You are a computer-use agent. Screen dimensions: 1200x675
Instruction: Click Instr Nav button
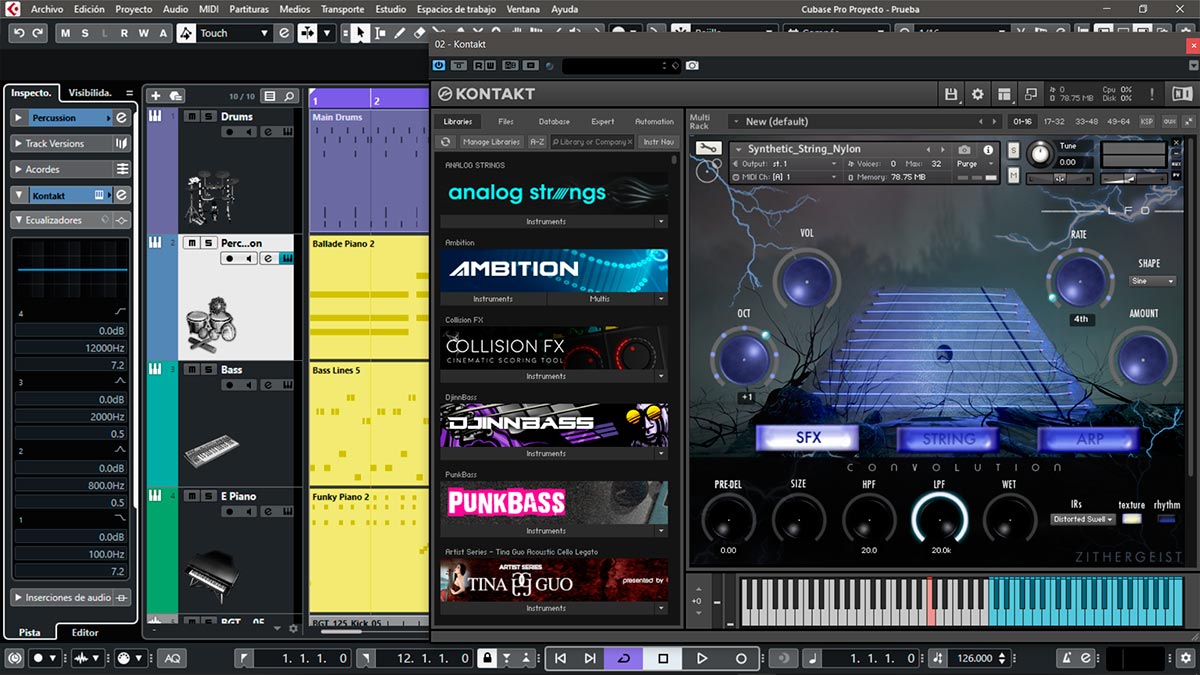[658, 142]
